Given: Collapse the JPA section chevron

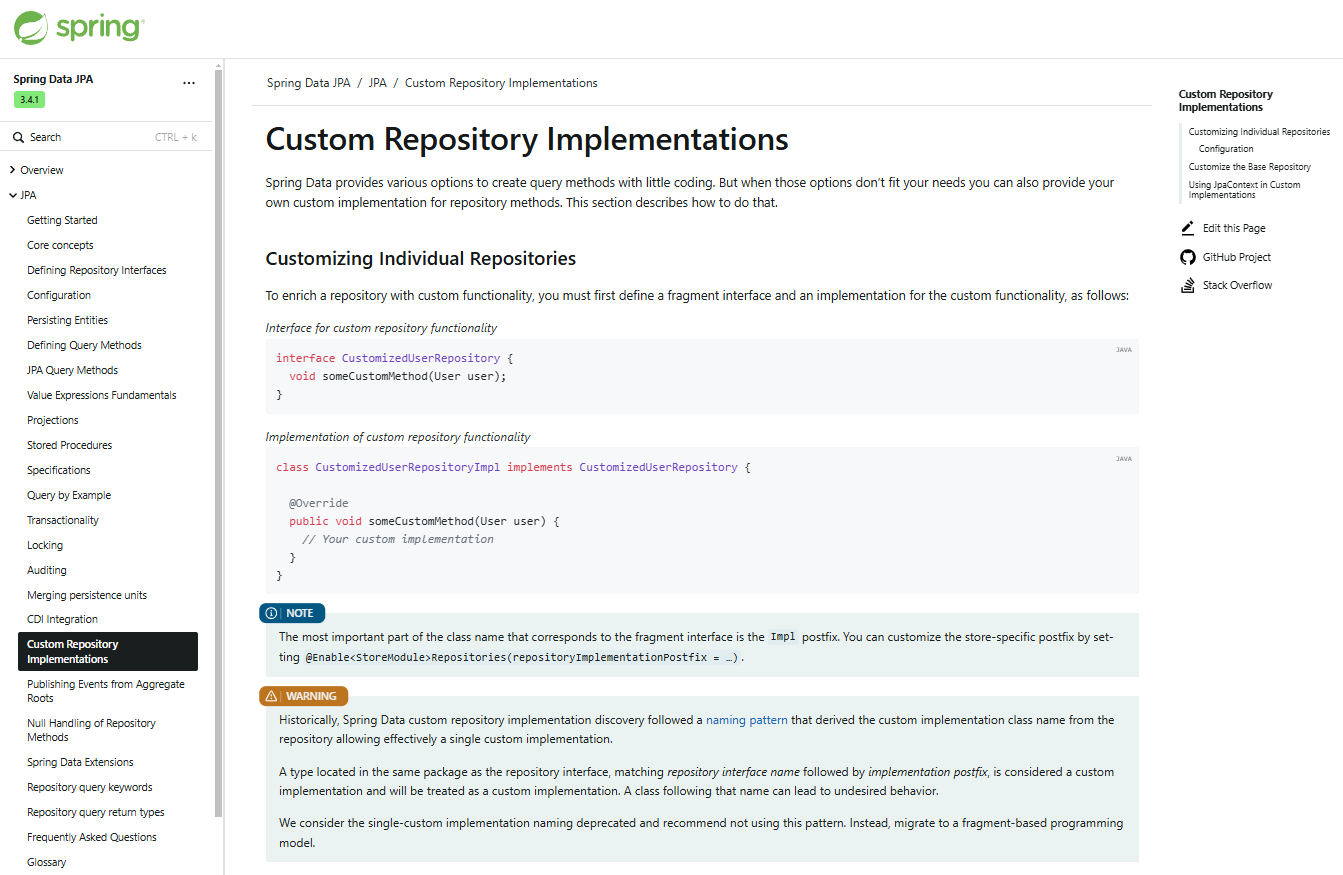Looking at the screenshot, I should 13,195.
